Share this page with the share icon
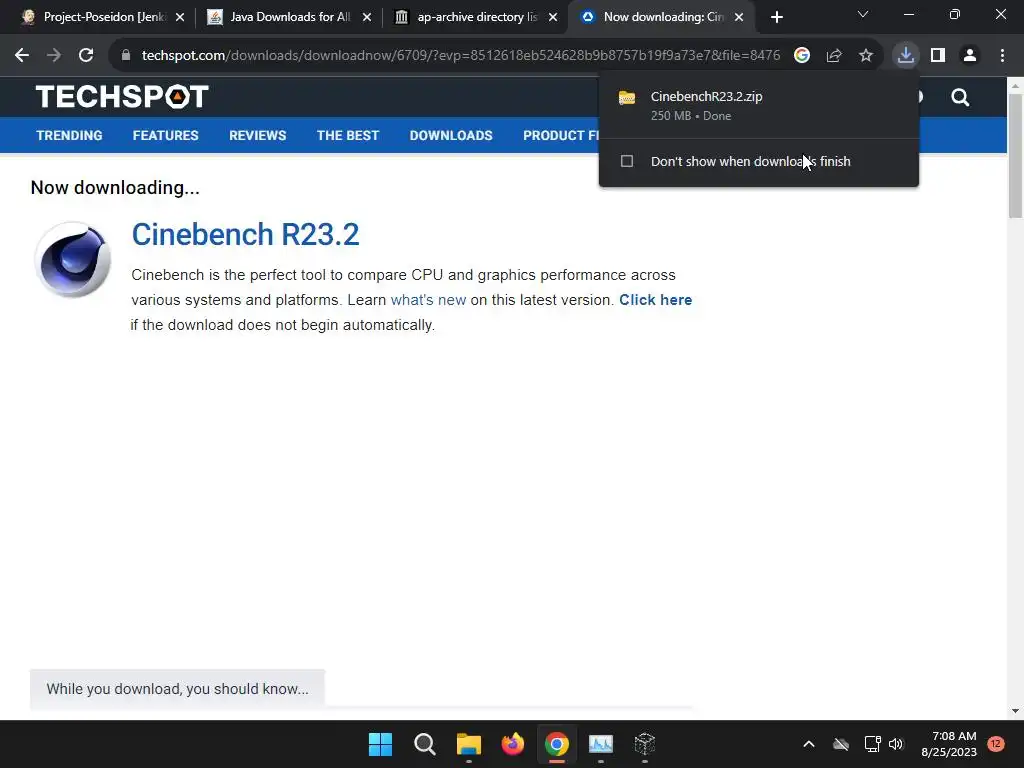 (x=834, y=56)
